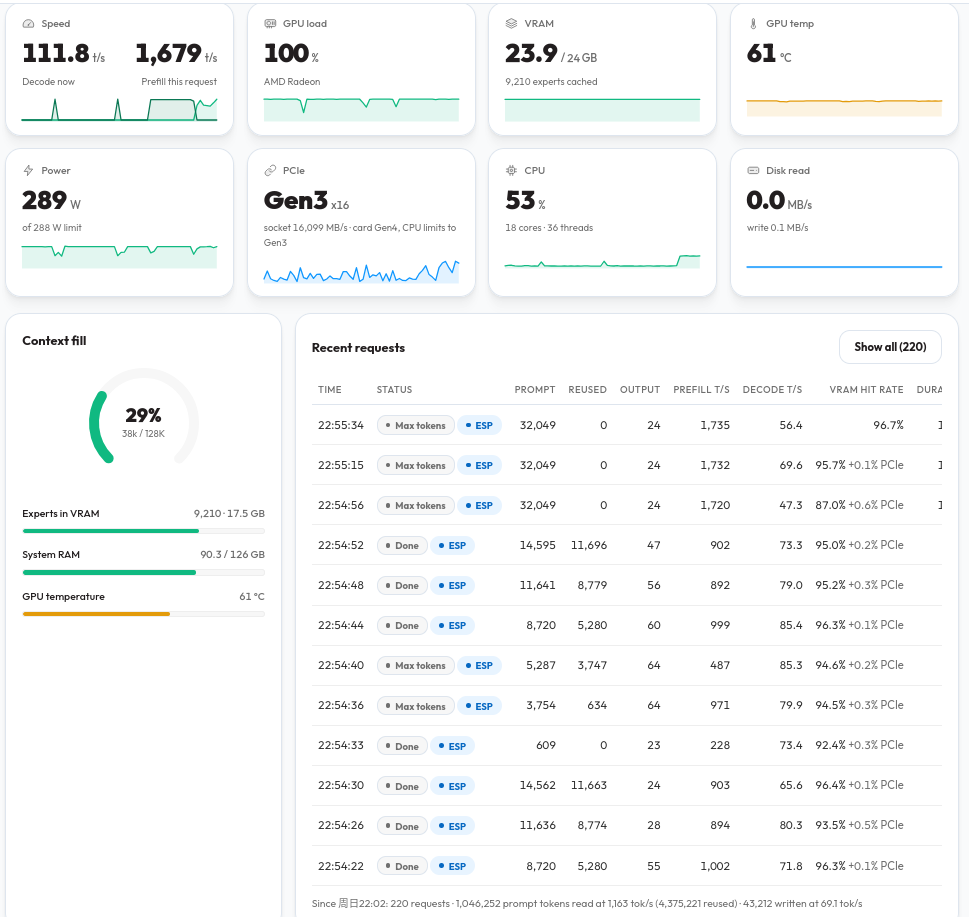The height and width of the screenshot is (917, 969).
Task: Click the Max tokens badge in the 22:54:40 row
Action: pyautogui.click(x=415, y=666)
